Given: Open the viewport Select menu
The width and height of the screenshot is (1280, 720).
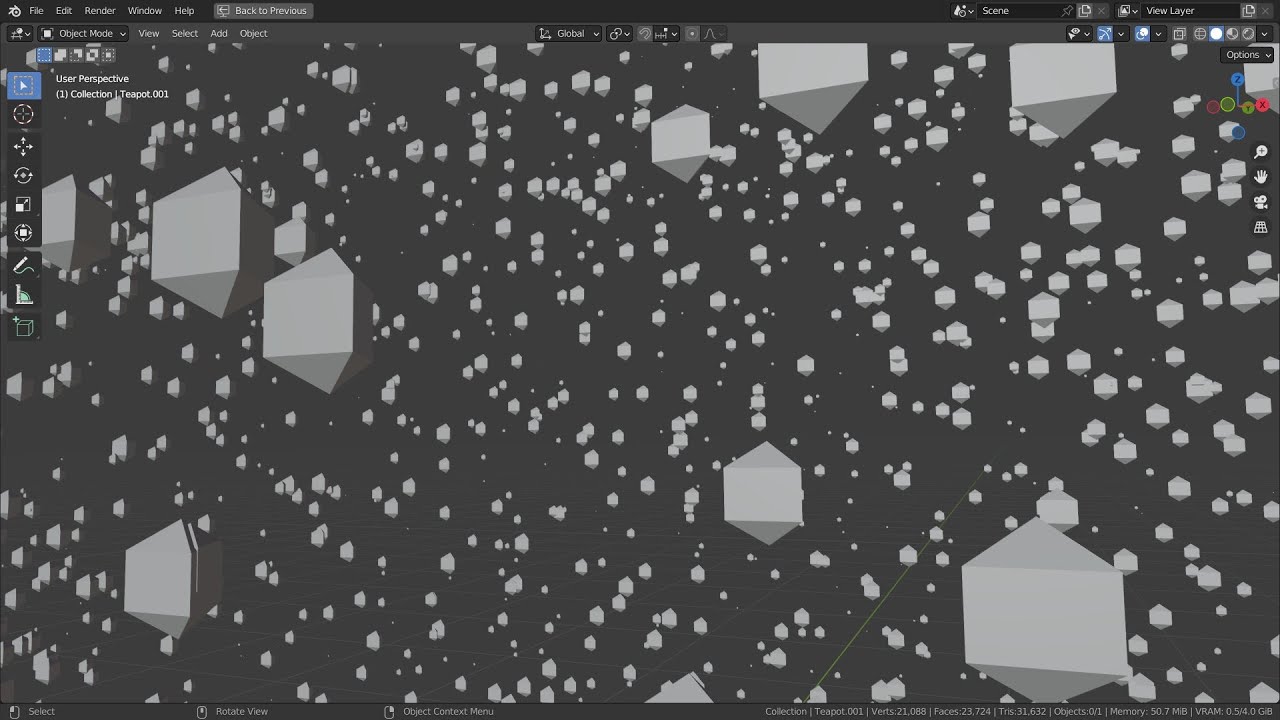Looking at the screenshot, I should pyautogui.click(x=185, y=33).
